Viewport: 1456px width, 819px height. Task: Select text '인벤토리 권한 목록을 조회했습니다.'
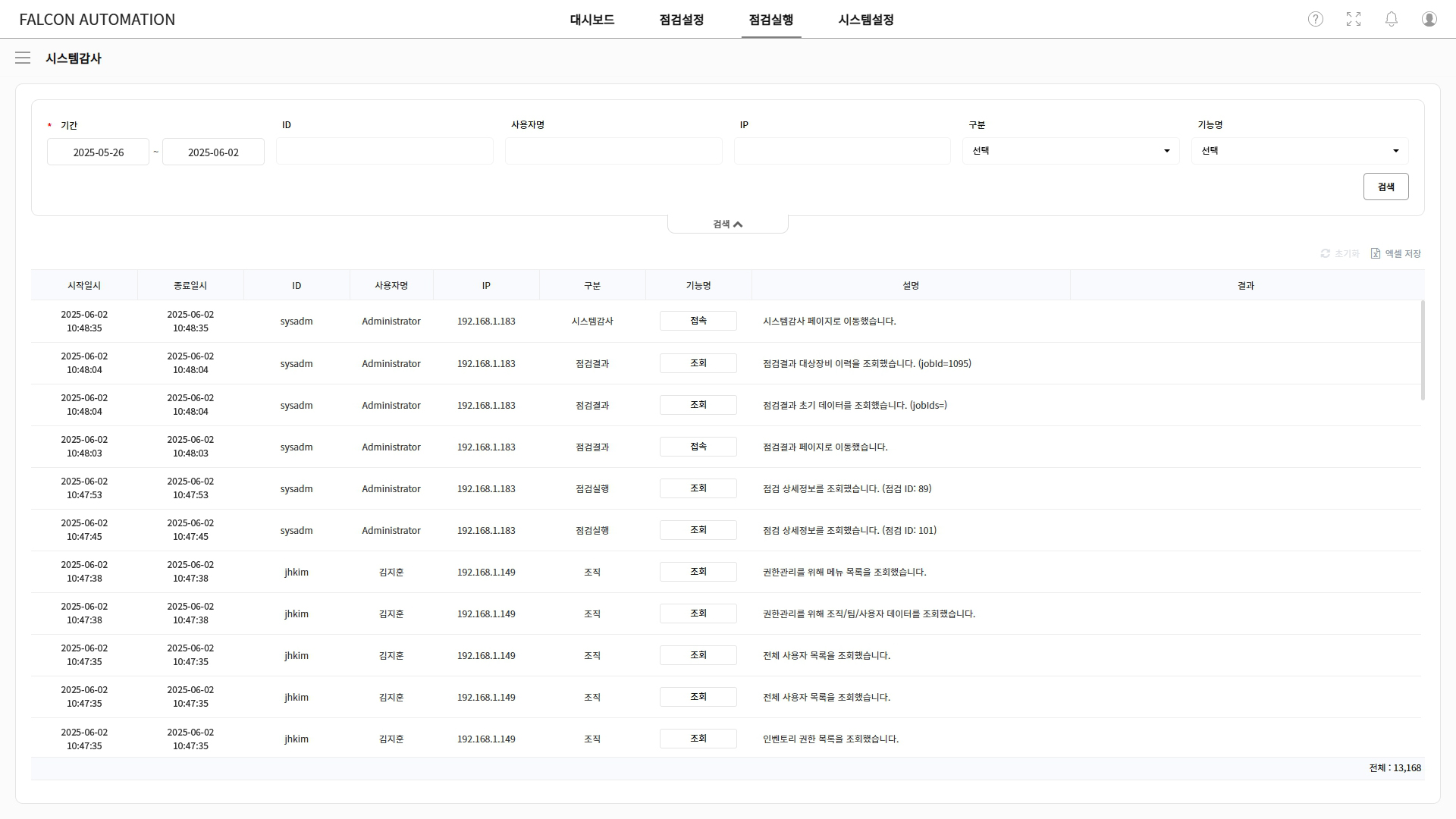tap(830, 739)
